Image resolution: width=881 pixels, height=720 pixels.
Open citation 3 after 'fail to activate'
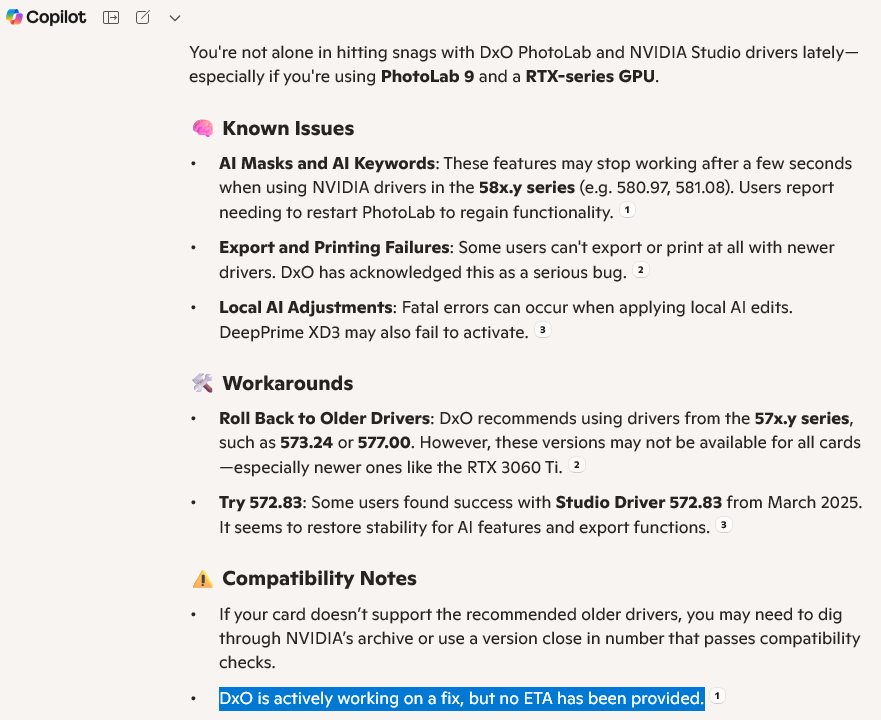pyautogui.click(x=543, y=331)
